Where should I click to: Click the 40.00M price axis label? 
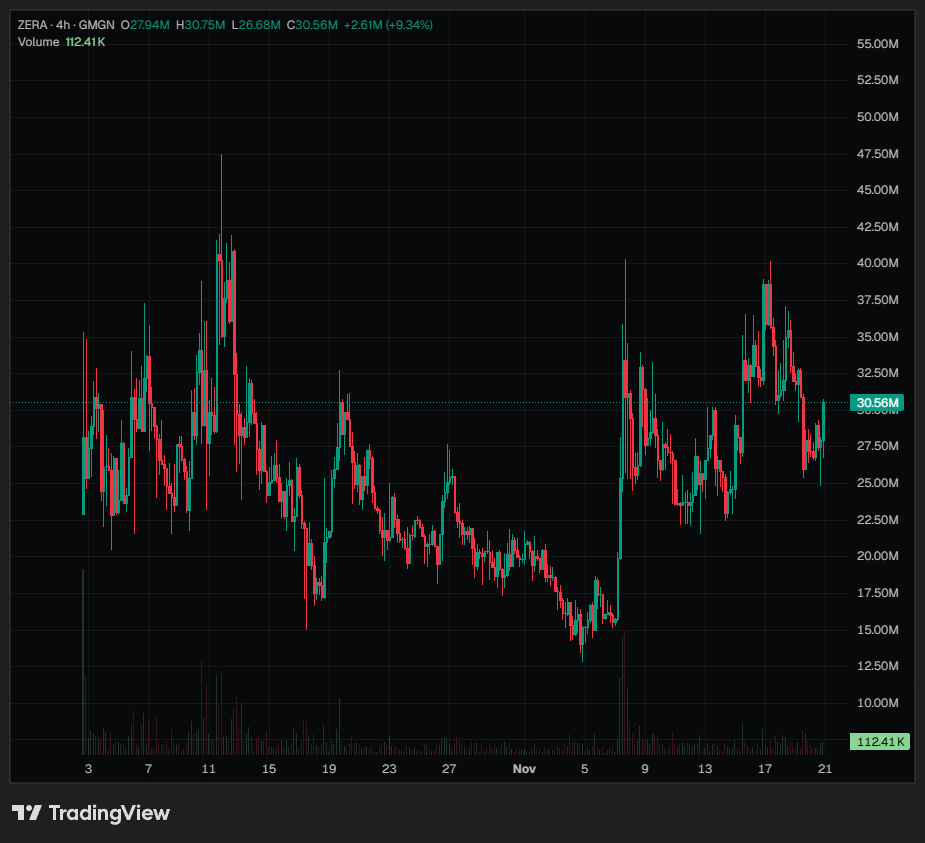877,263
